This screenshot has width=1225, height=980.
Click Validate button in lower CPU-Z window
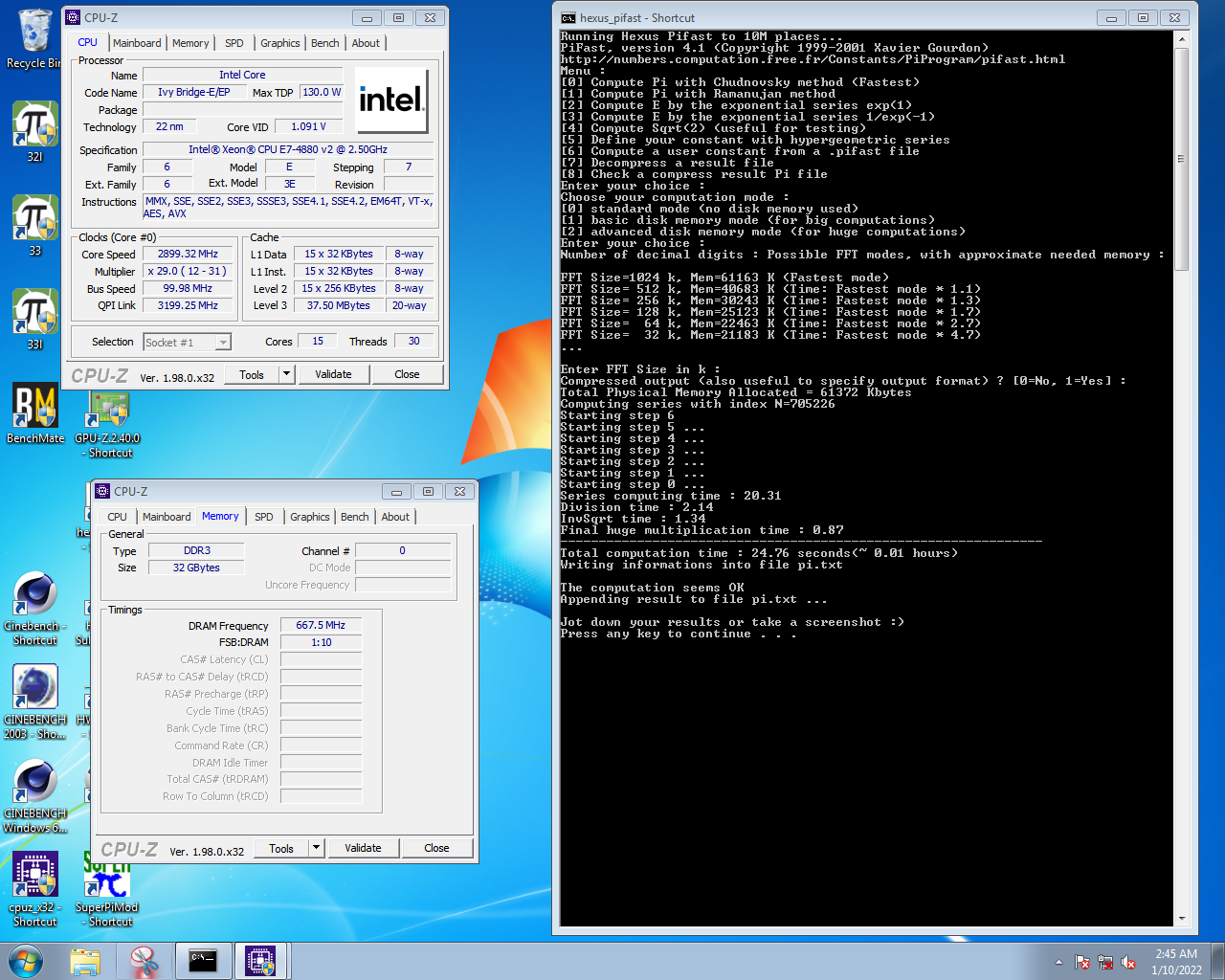pos(363,848)
